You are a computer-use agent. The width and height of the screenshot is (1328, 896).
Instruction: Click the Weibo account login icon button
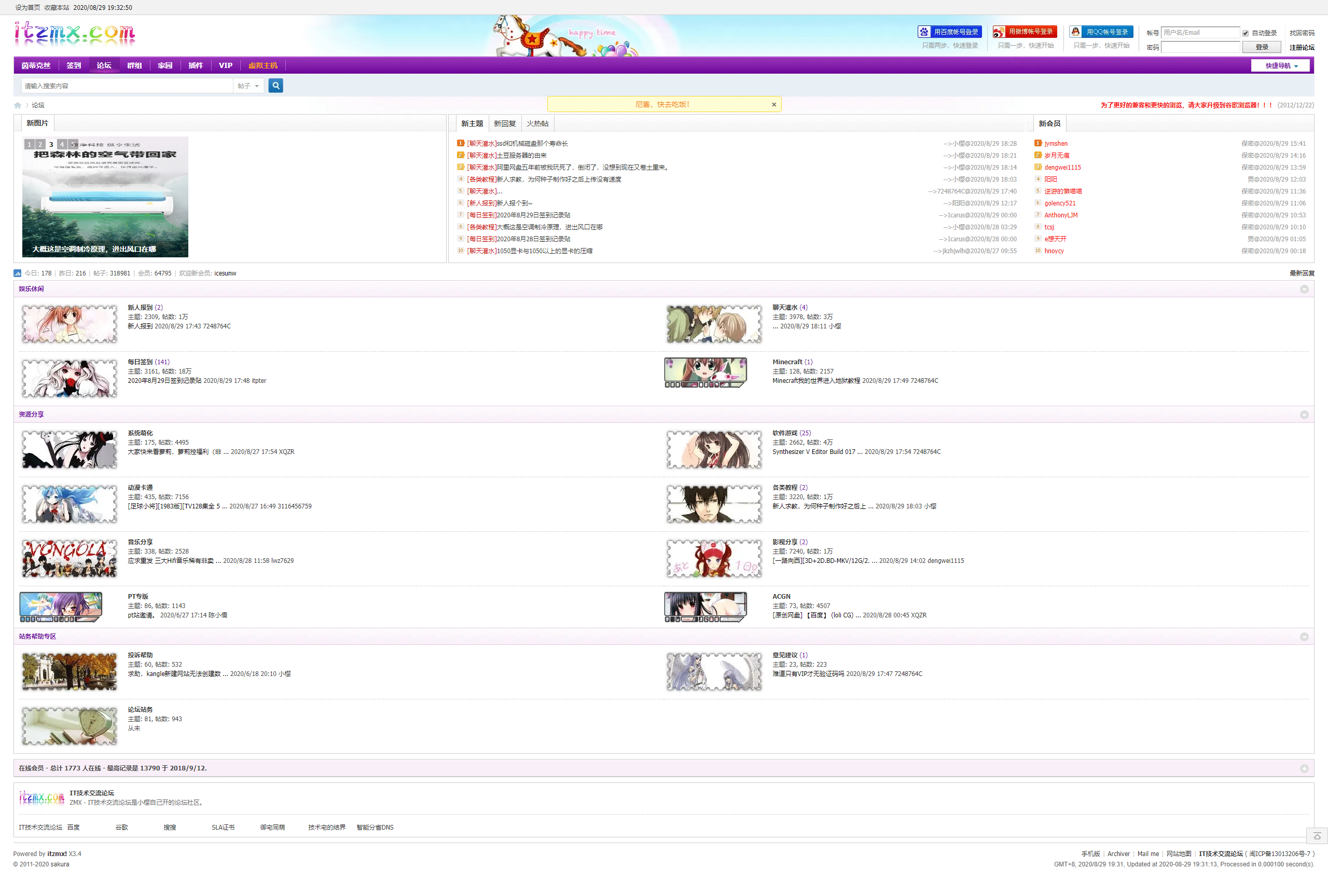[x=1024, y=32]
